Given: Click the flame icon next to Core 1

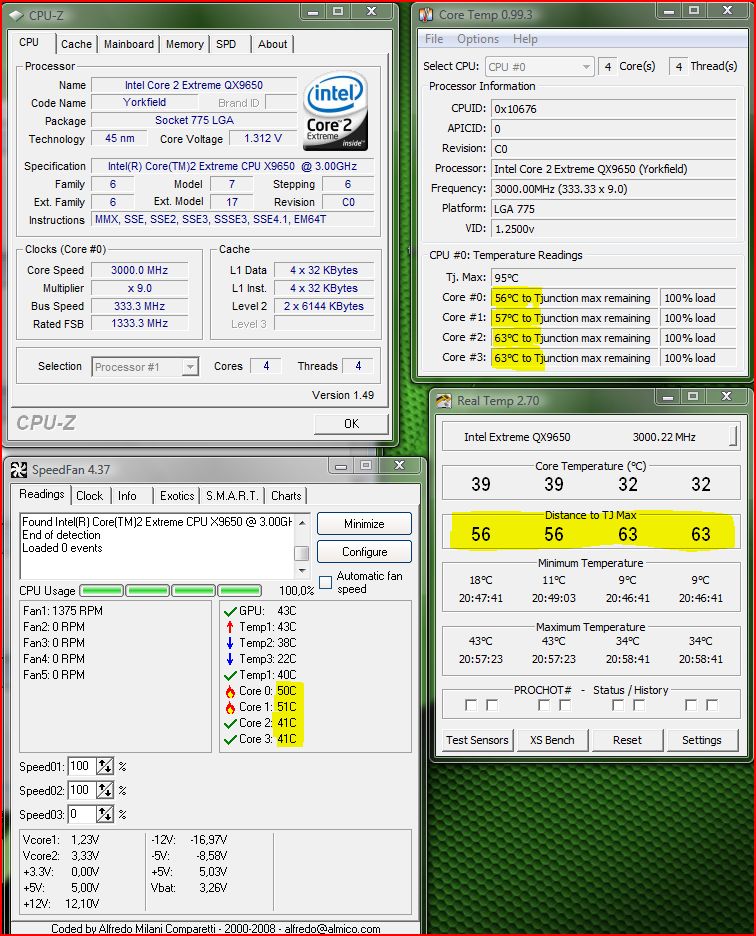Looking at the screenshot, I should [x=230, y=707].
